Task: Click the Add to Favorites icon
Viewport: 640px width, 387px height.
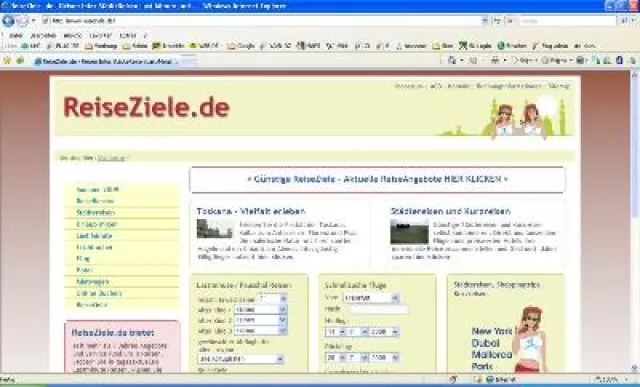Action: (20, 61)
